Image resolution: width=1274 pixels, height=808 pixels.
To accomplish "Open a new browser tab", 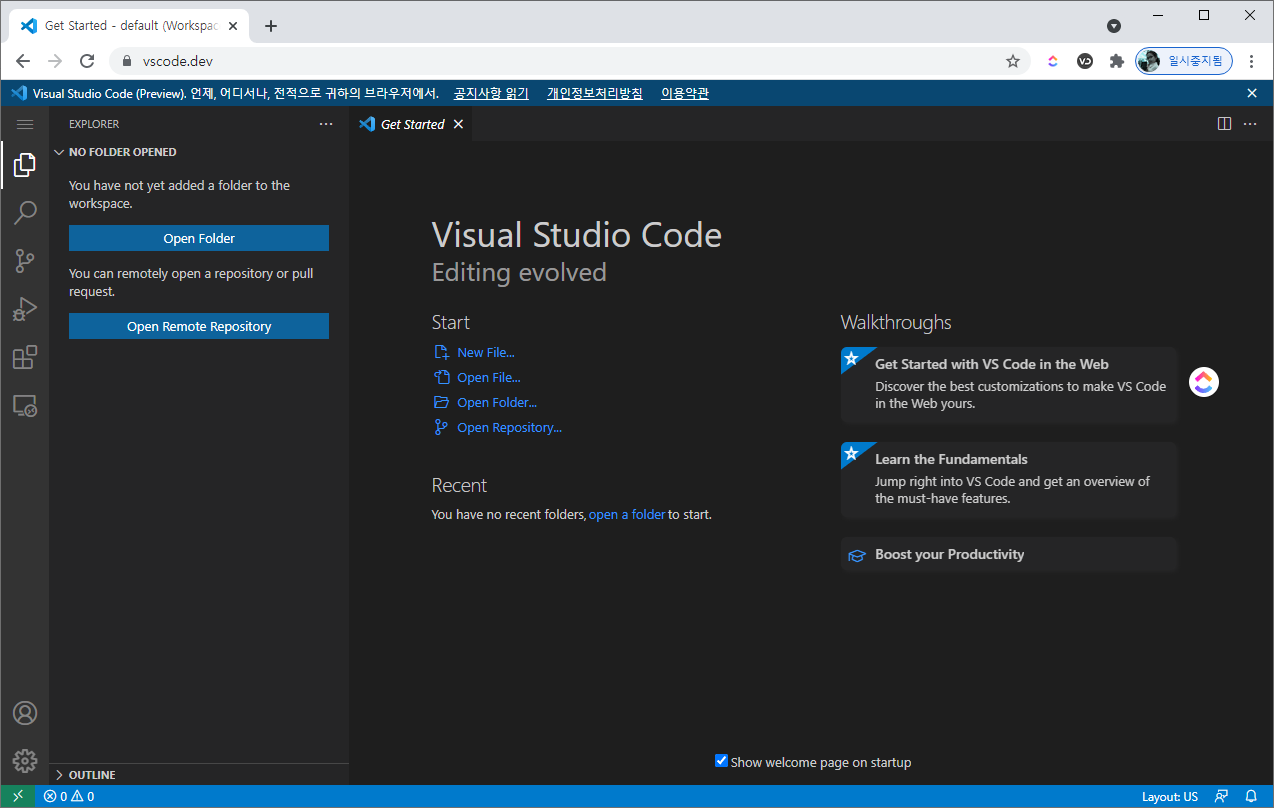I will [271, 26].
